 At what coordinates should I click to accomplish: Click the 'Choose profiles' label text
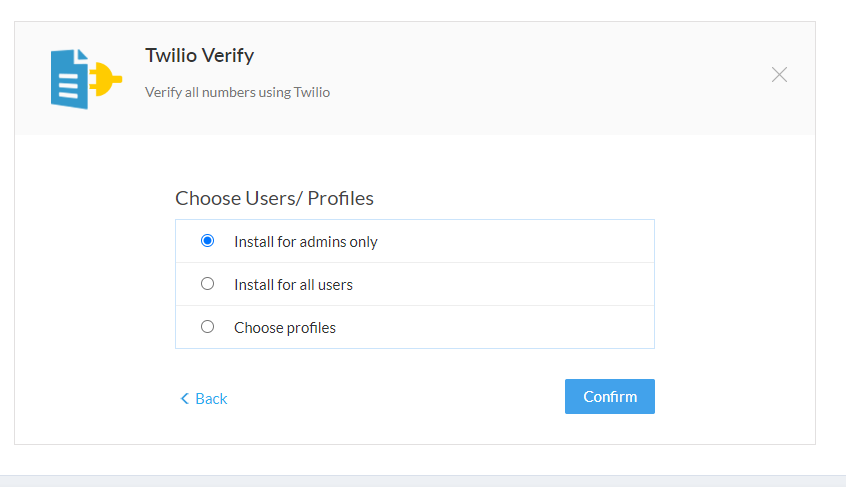(x=285, y=328)
